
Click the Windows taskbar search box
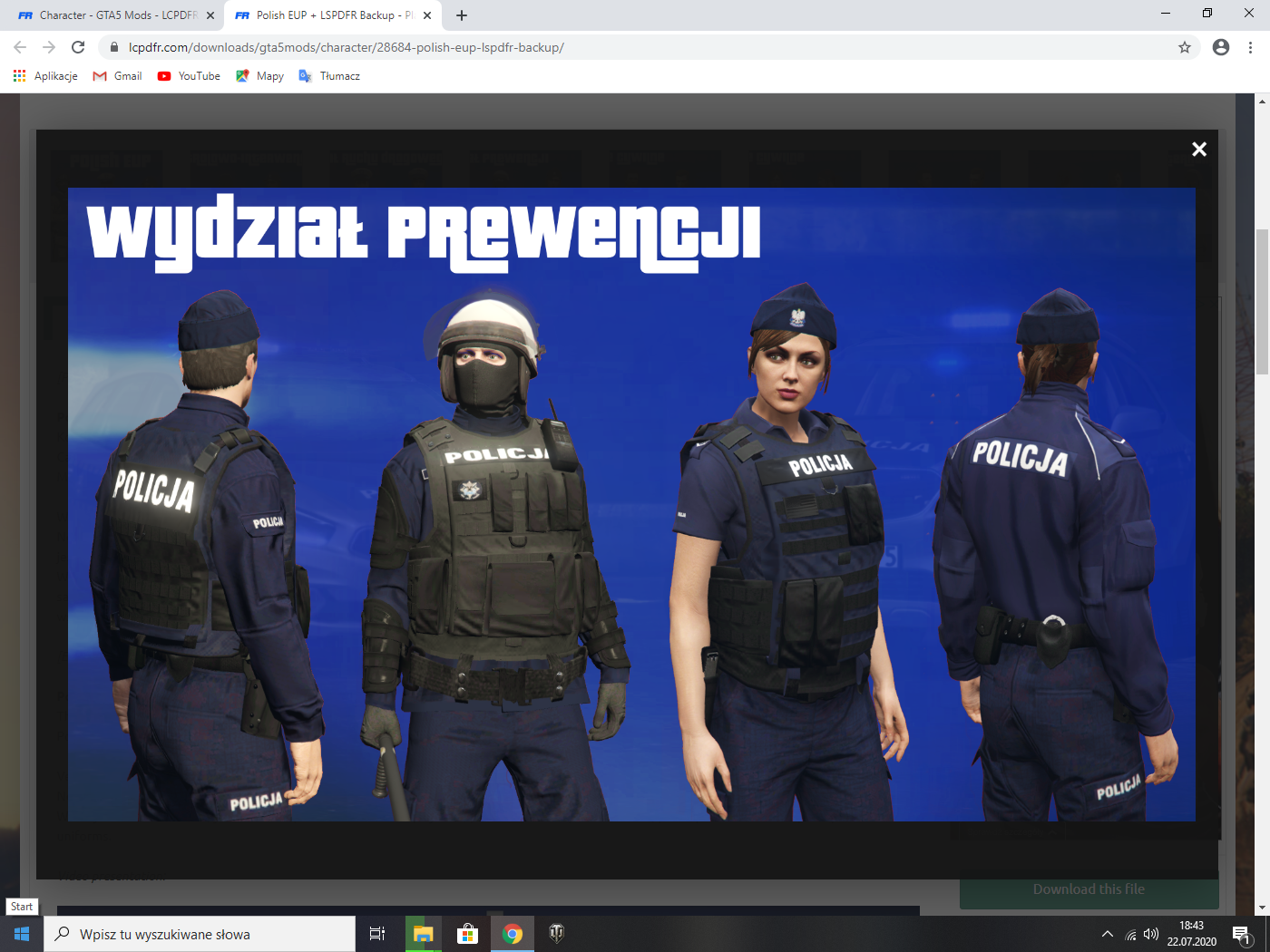[200, 934]
